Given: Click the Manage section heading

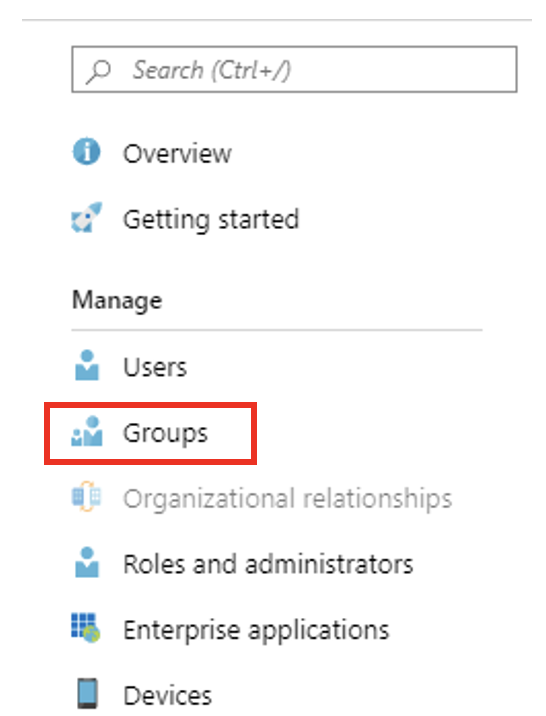Looking at the screenshot, I should (x=117, y=301).
